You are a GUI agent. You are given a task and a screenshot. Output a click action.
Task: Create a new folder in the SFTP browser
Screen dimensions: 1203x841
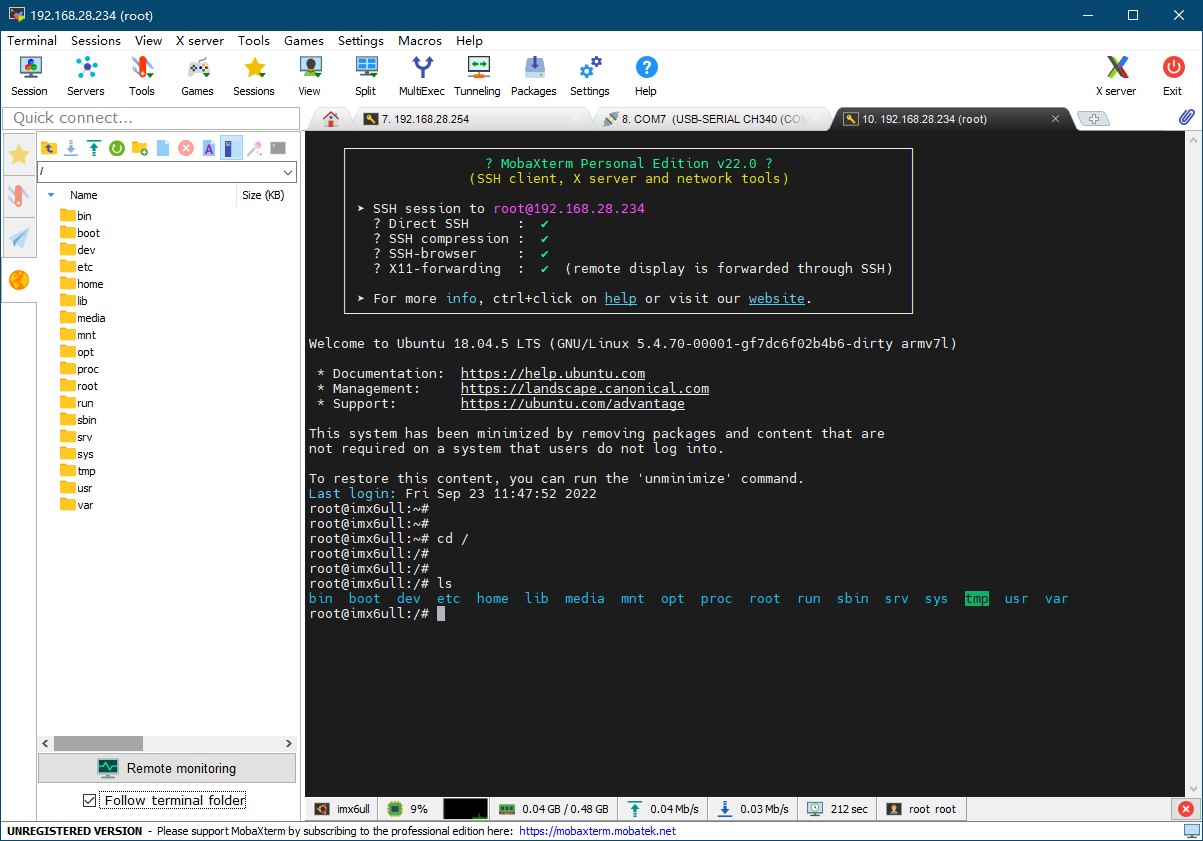140,148
